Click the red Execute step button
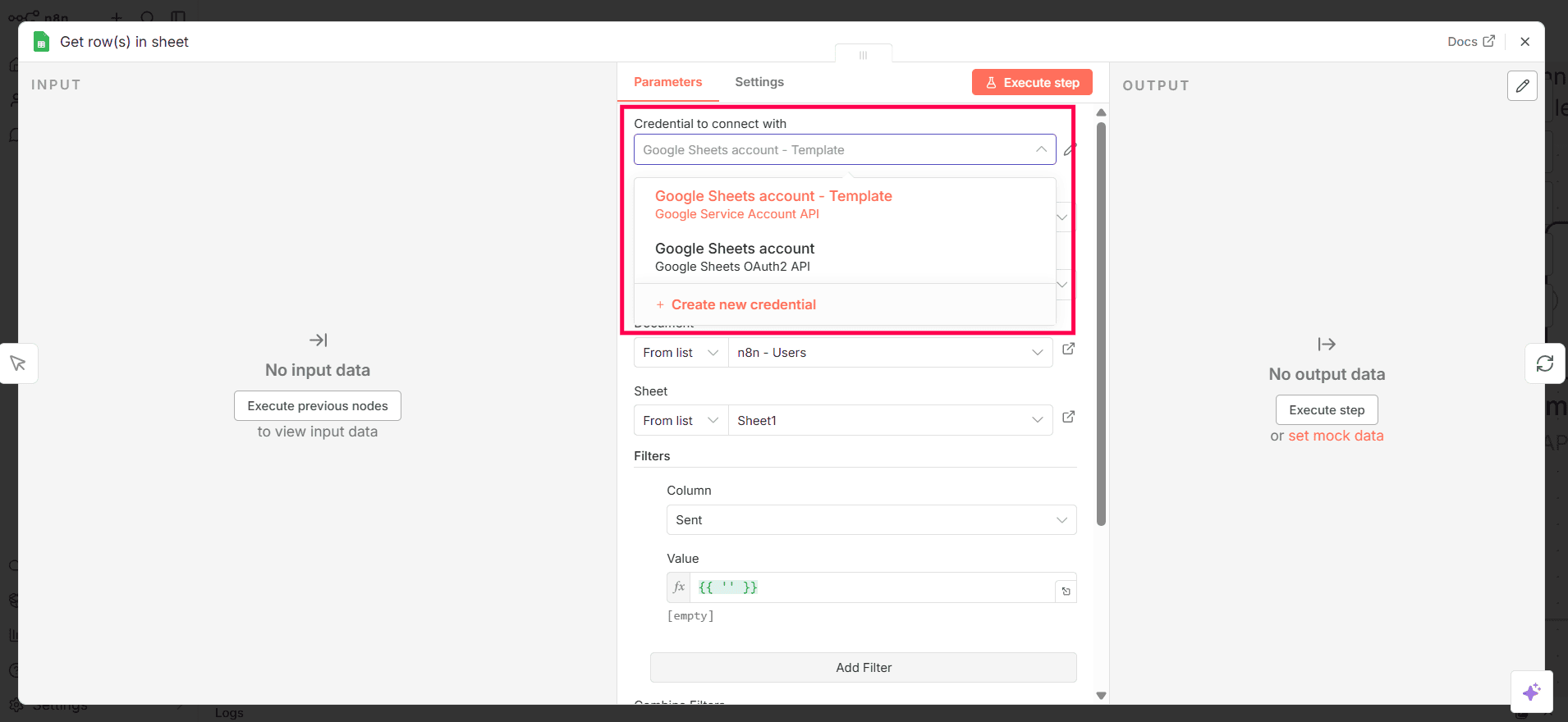1568x722 pixels. pos(1031,83)
